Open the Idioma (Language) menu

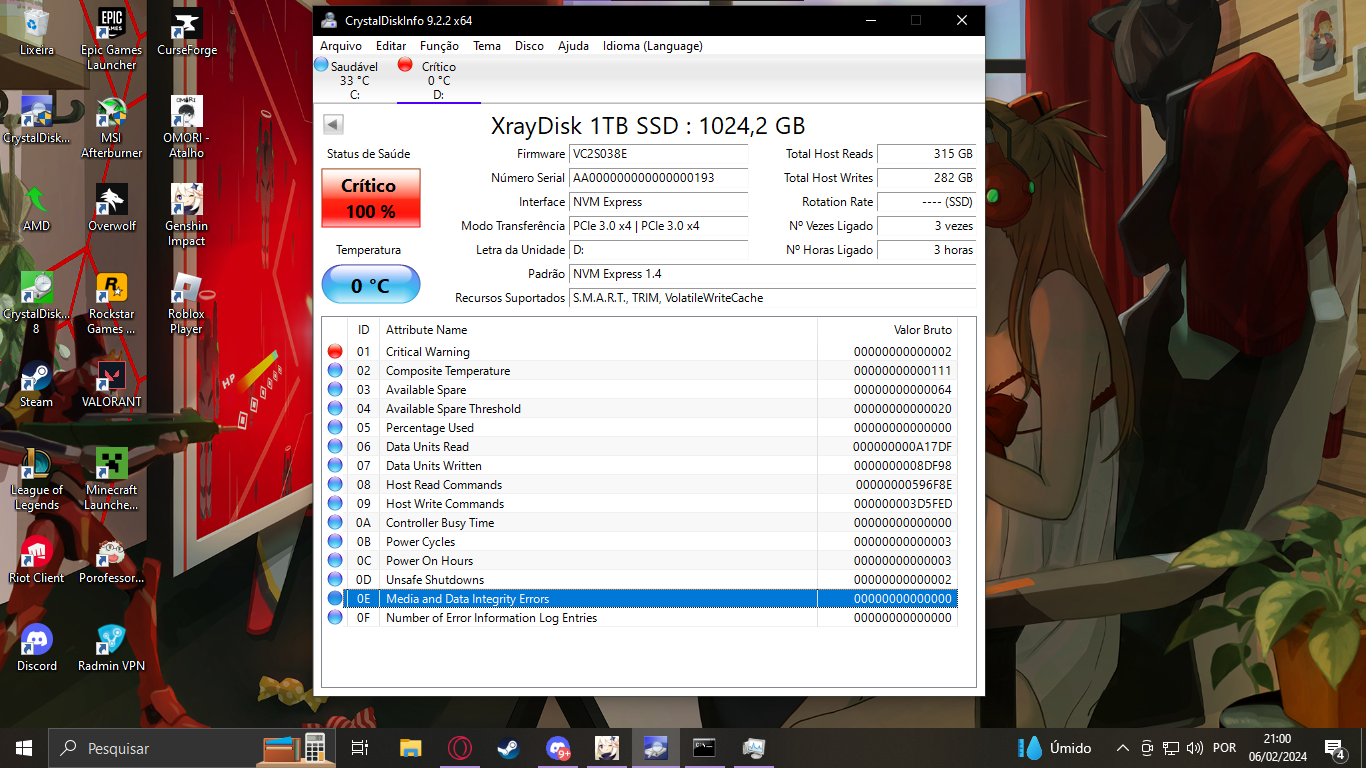click(653, 46)
